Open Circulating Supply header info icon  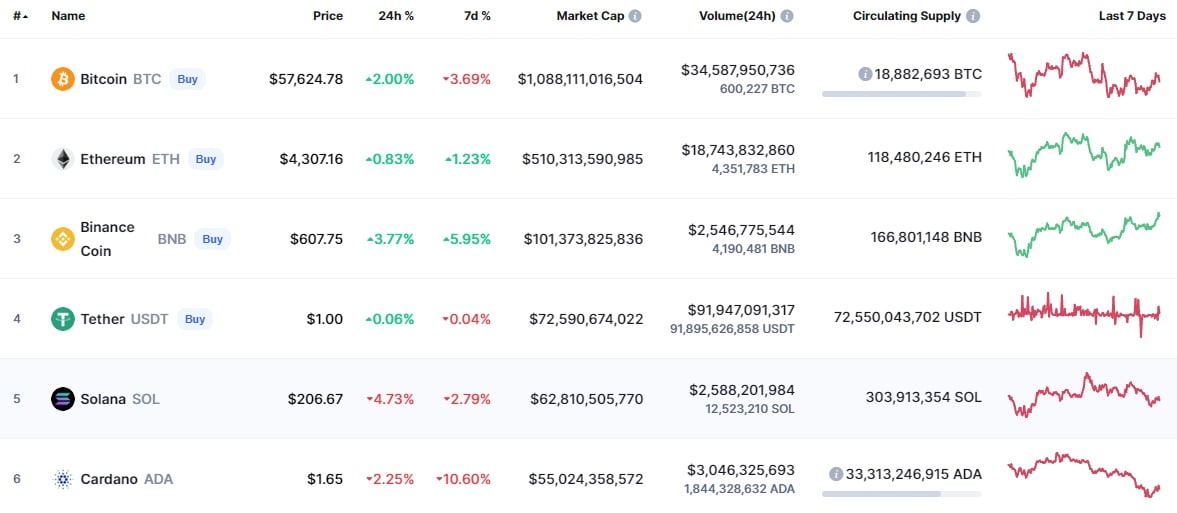click(973, 16)
